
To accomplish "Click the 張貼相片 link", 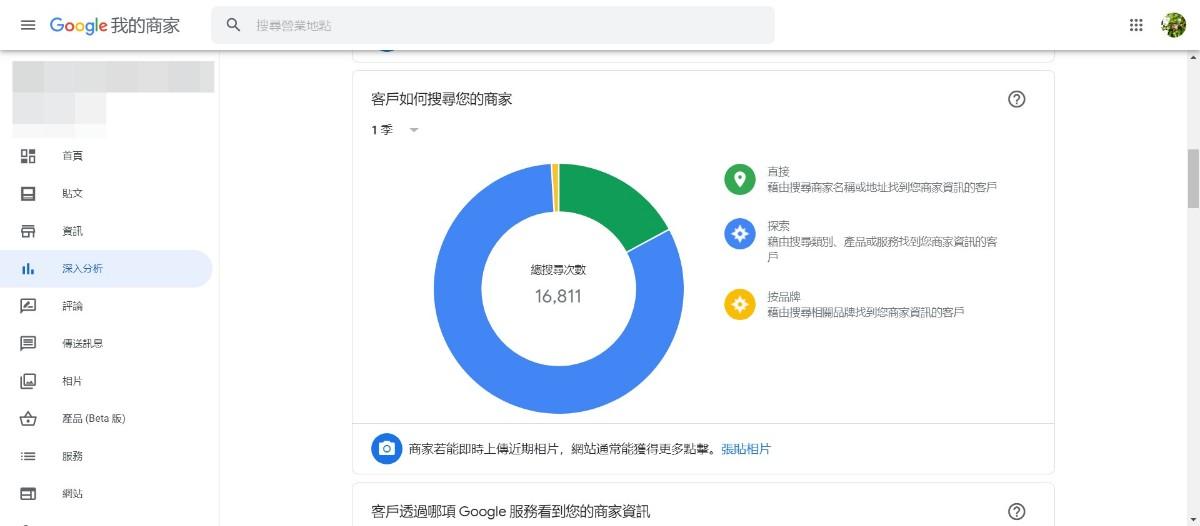I will click(746, 449).
